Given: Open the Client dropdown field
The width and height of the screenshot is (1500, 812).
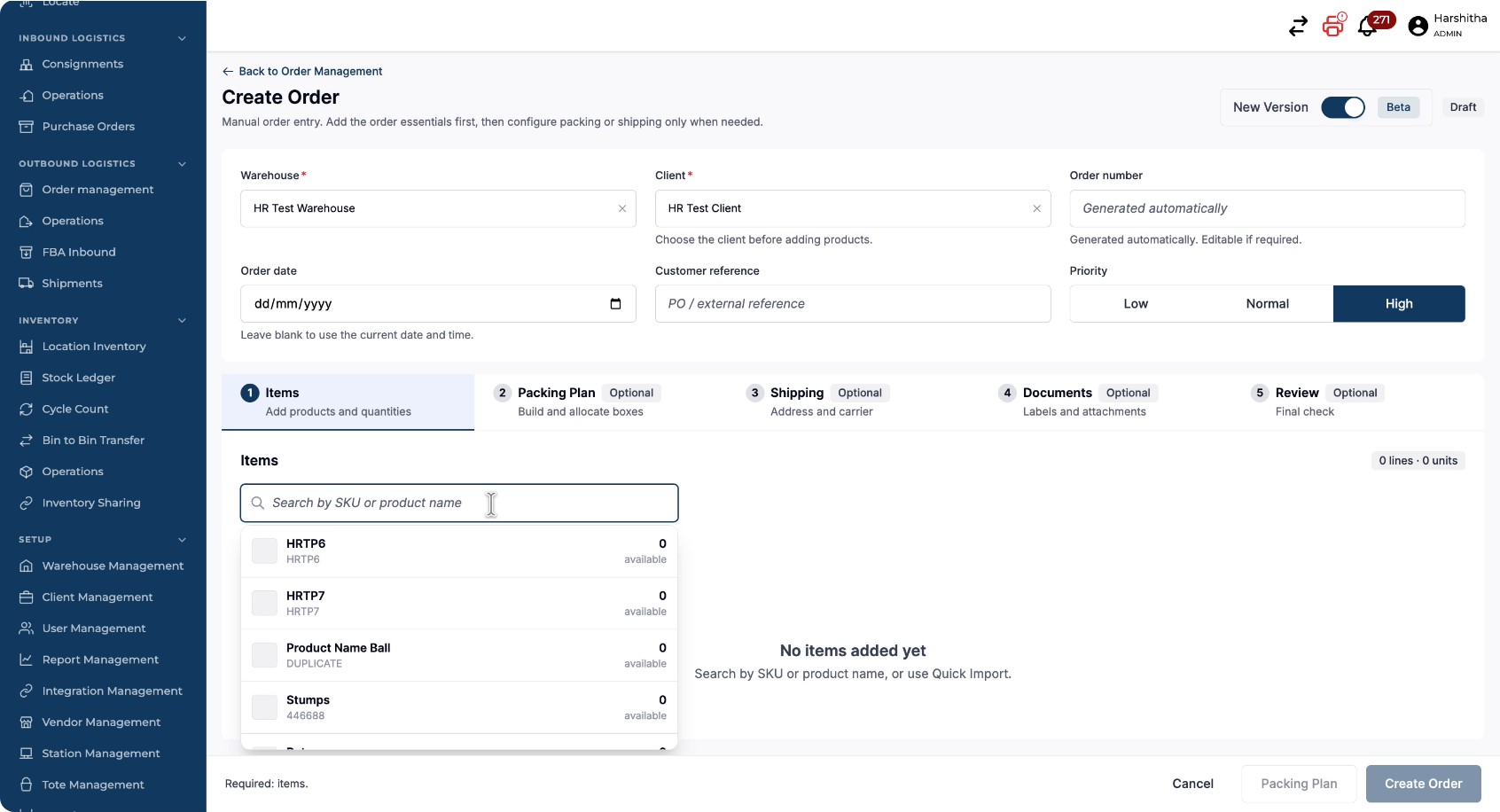Looking at the screenshot, I should coord(853,208).
